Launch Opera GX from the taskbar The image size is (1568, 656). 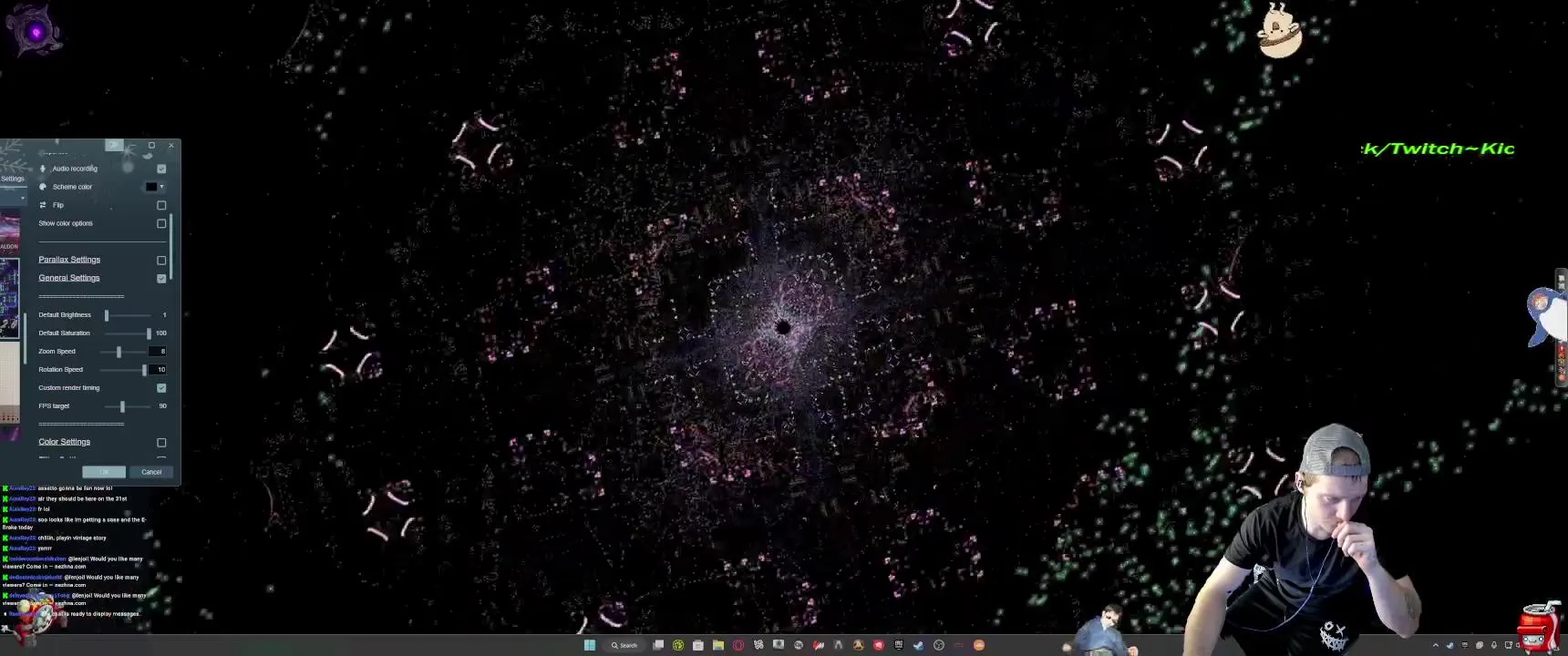click(x=738, y=645)
